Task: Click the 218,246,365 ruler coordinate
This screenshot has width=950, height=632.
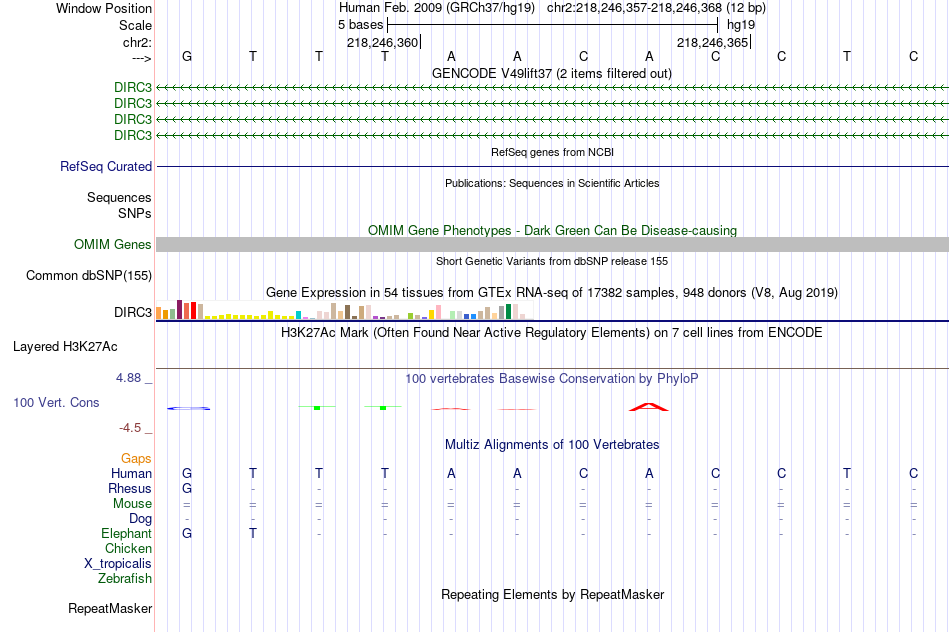Action: click(x=712, y=42)
